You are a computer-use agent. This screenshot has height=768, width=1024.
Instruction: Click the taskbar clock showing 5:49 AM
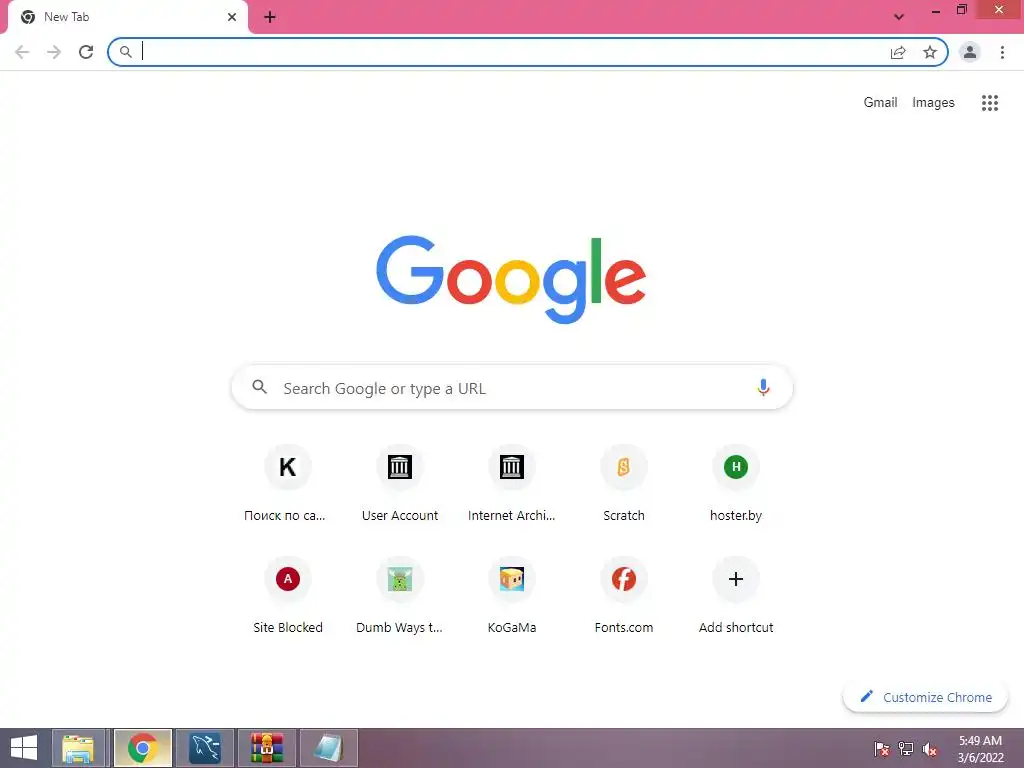coord(980,749)
